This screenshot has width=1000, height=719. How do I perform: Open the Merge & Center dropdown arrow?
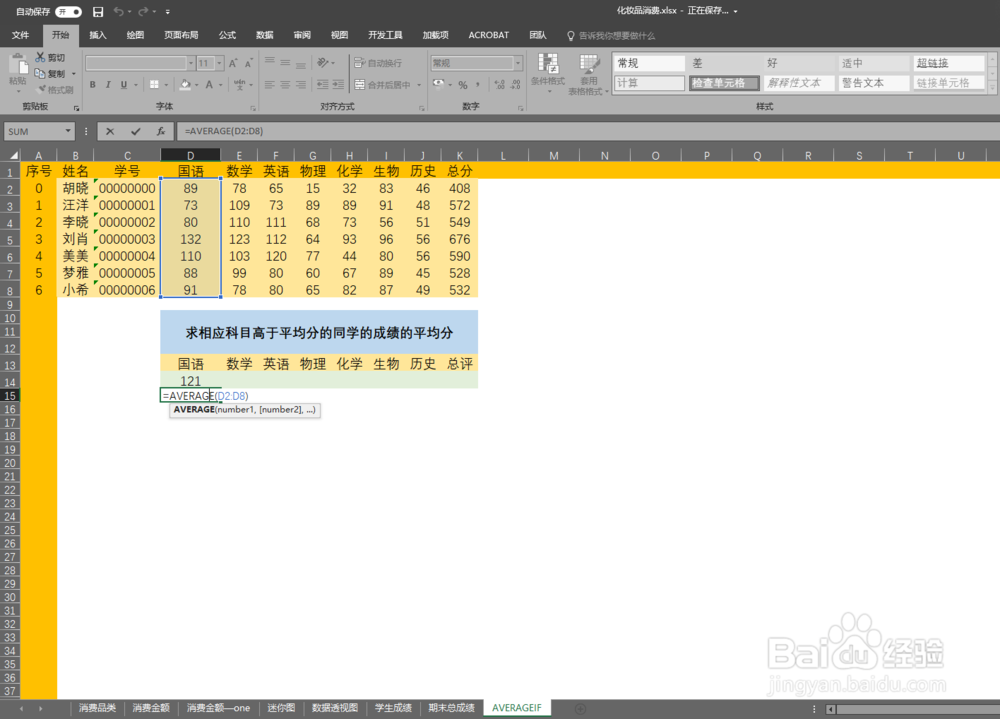point(419,85)
